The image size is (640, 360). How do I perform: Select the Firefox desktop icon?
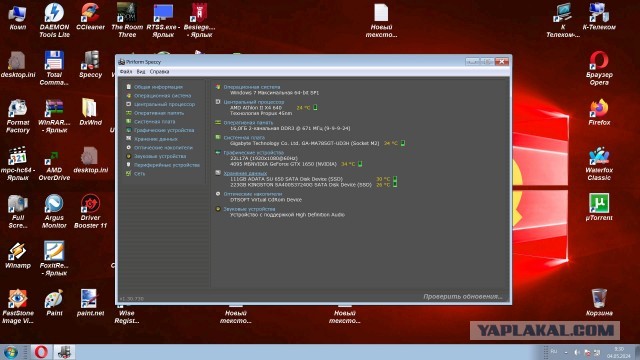pyautogui.click(x=599, y=112)
